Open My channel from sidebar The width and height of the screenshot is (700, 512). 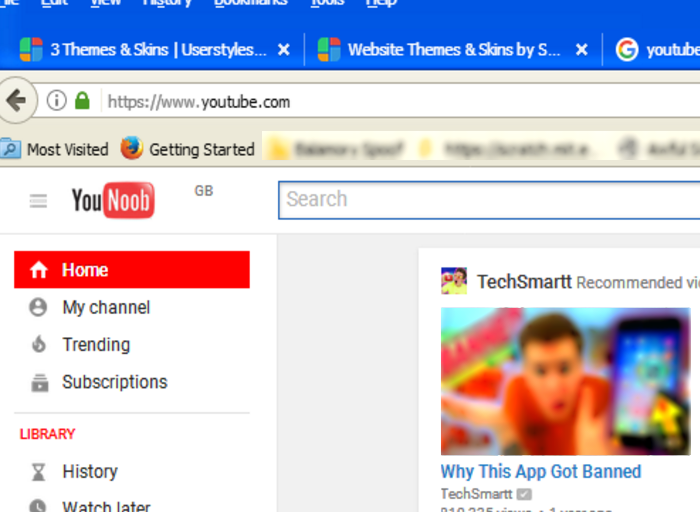105,307
